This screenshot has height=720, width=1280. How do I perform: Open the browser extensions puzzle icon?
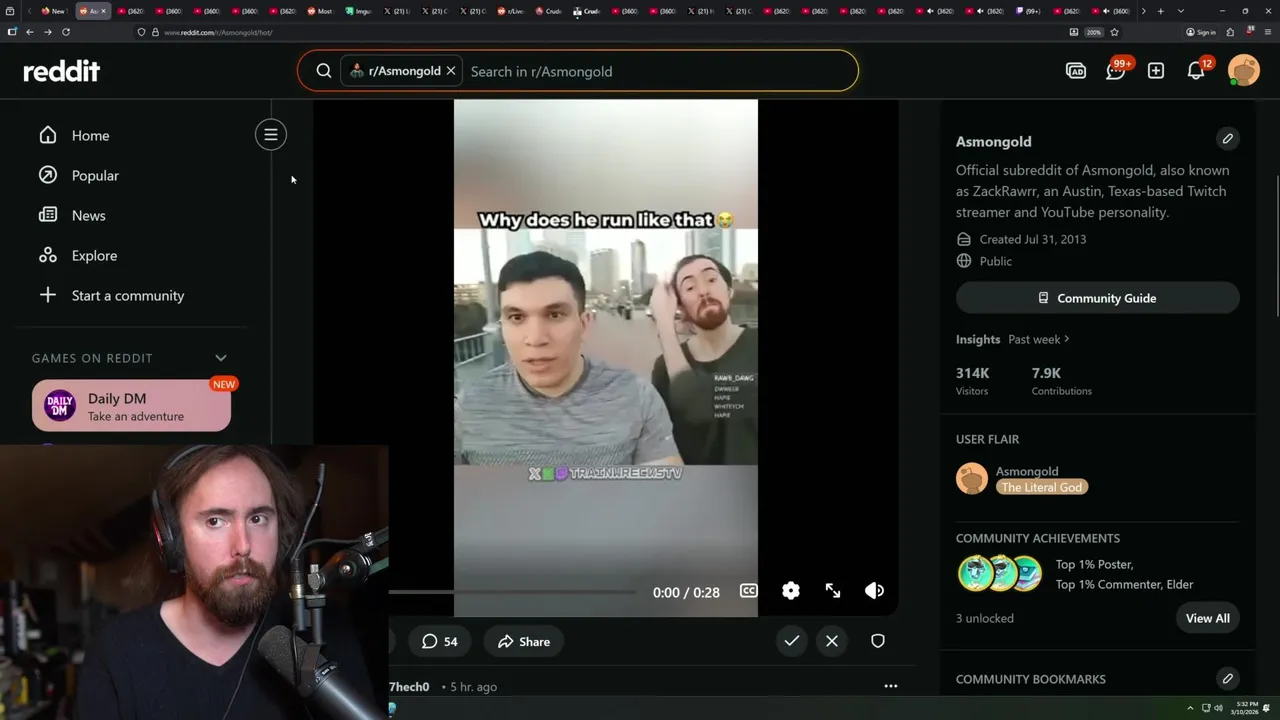click(x=1230, y=32)
